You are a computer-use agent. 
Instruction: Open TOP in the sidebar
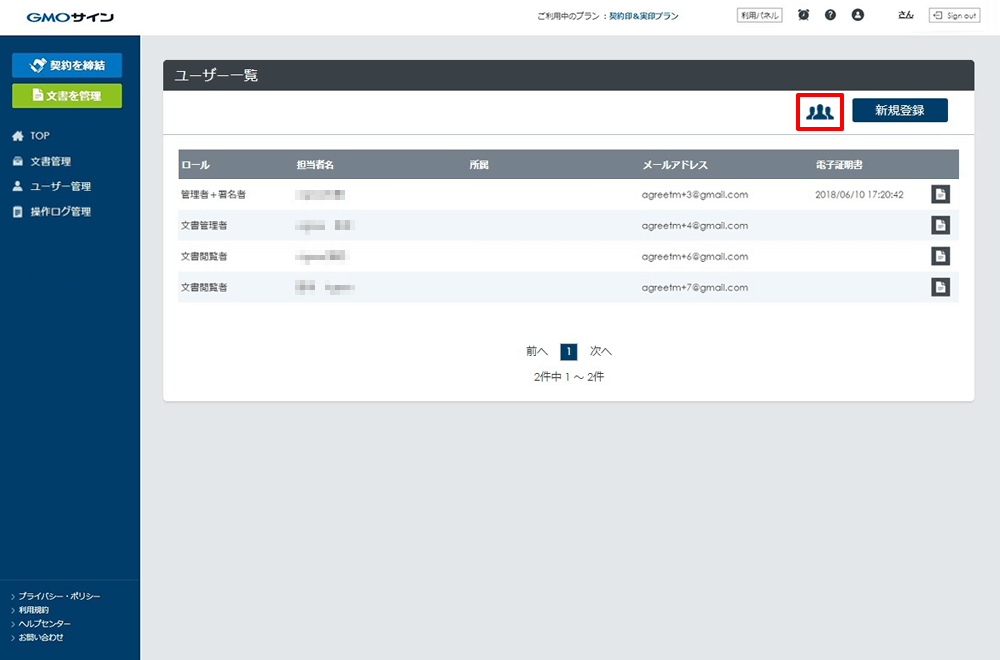40,136
